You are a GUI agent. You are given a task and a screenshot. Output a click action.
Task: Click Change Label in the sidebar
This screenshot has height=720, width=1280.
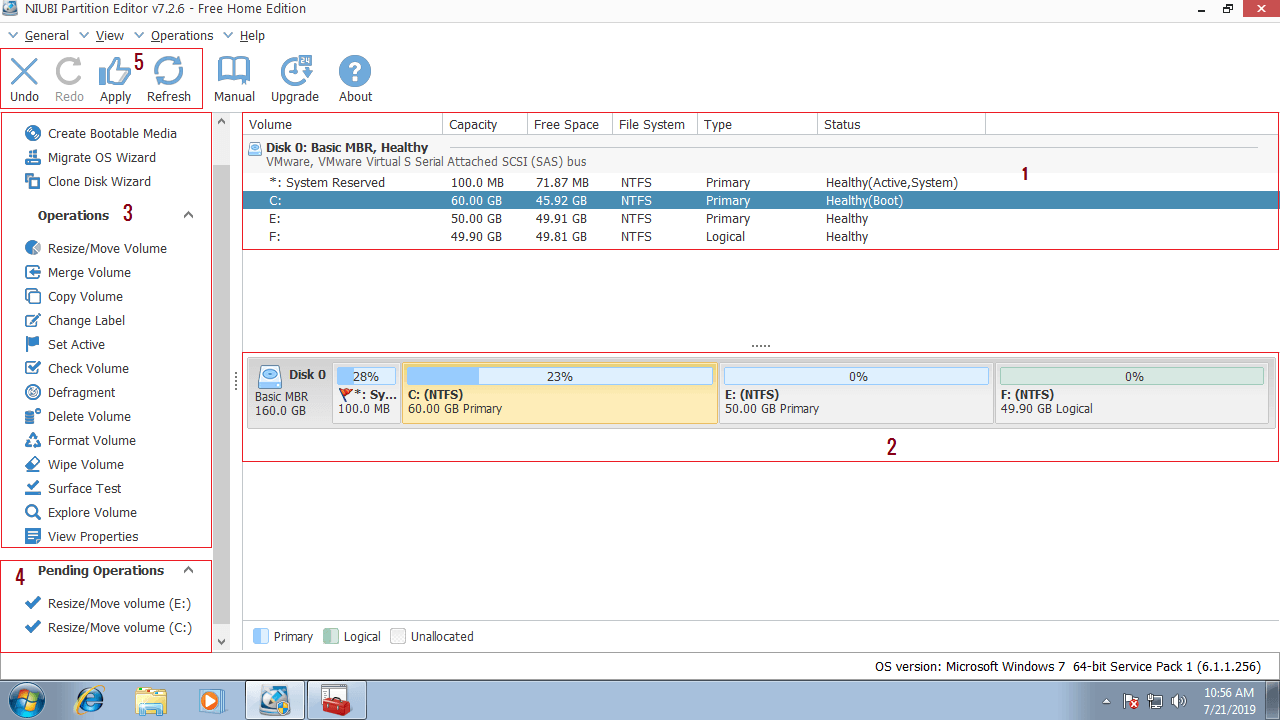[x=90, y=320]
